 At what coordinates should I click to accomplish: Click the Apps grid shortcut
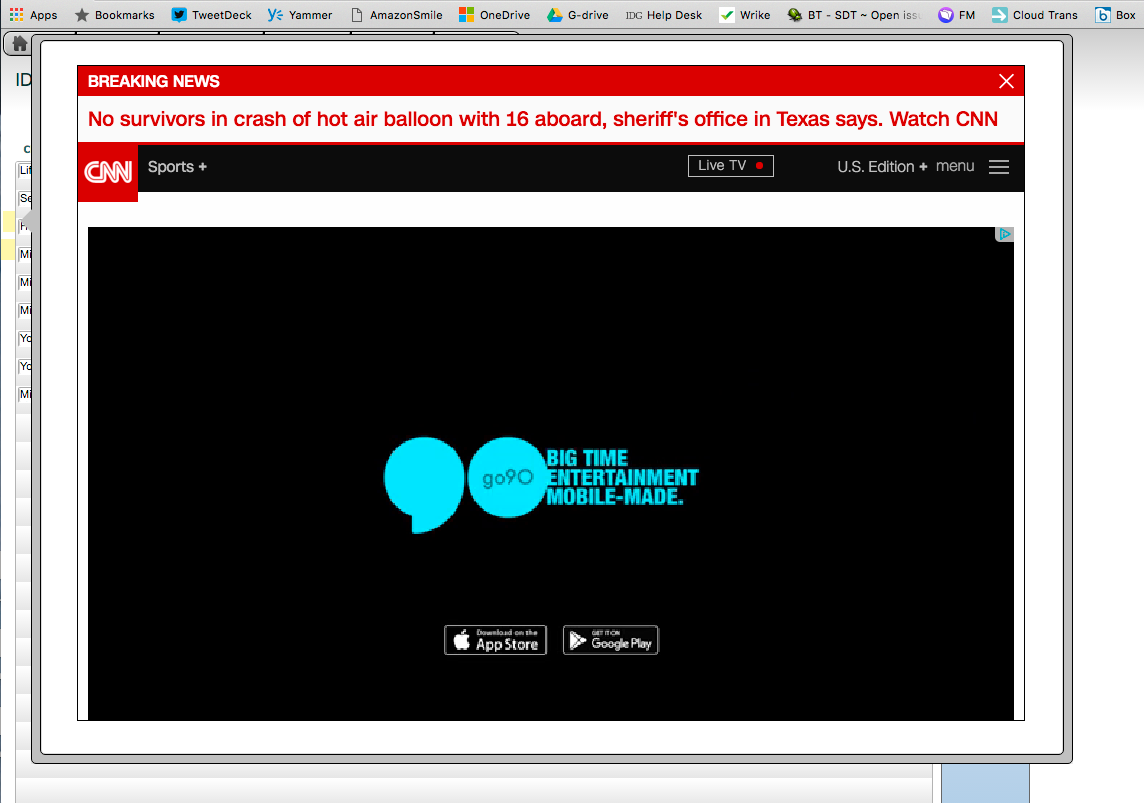click(x=32, y=15)
